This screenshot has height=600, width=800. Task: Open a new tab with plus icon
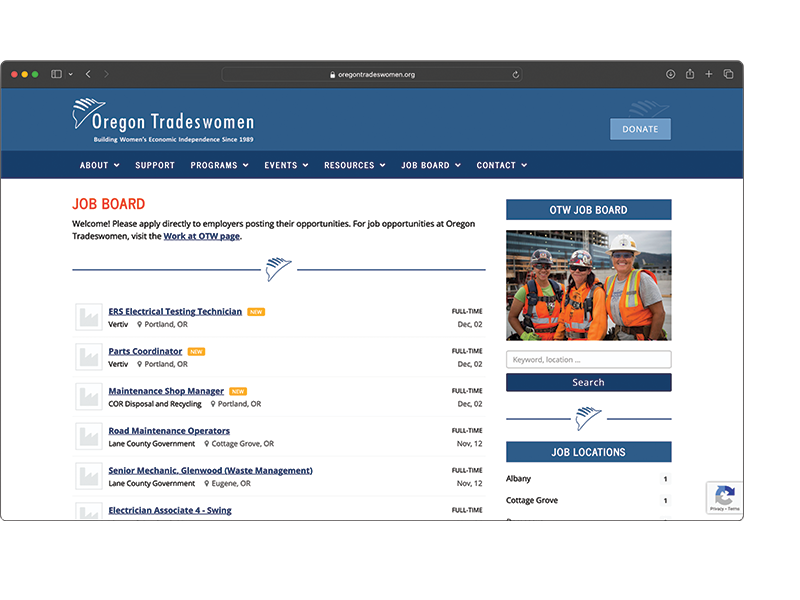point(709,74)
